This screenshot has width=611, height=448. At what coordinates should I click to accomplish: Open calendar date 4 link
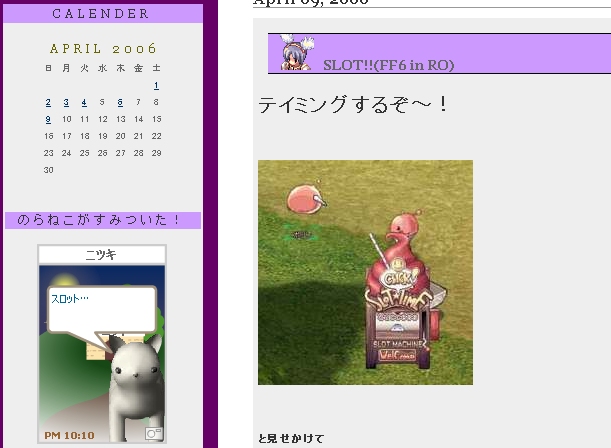84,102
